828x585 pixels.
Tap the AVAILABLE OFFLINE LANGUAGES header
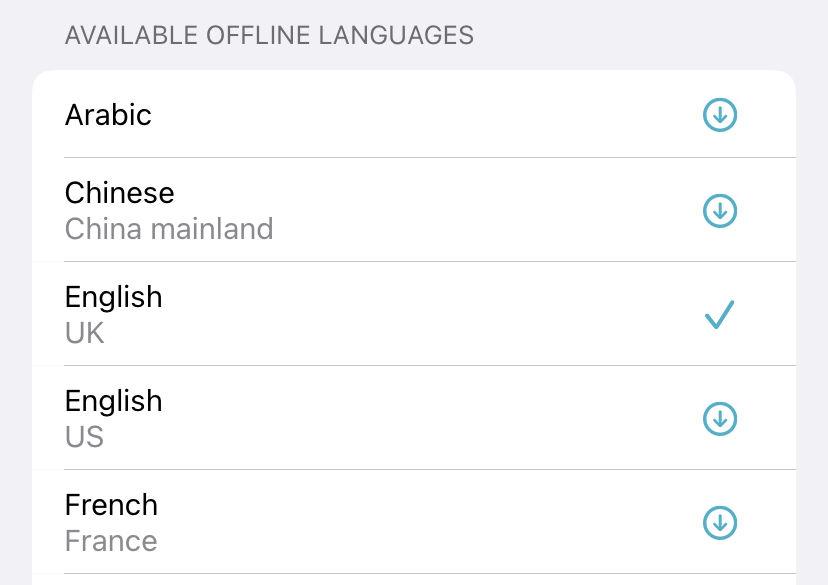click(270, 35)
